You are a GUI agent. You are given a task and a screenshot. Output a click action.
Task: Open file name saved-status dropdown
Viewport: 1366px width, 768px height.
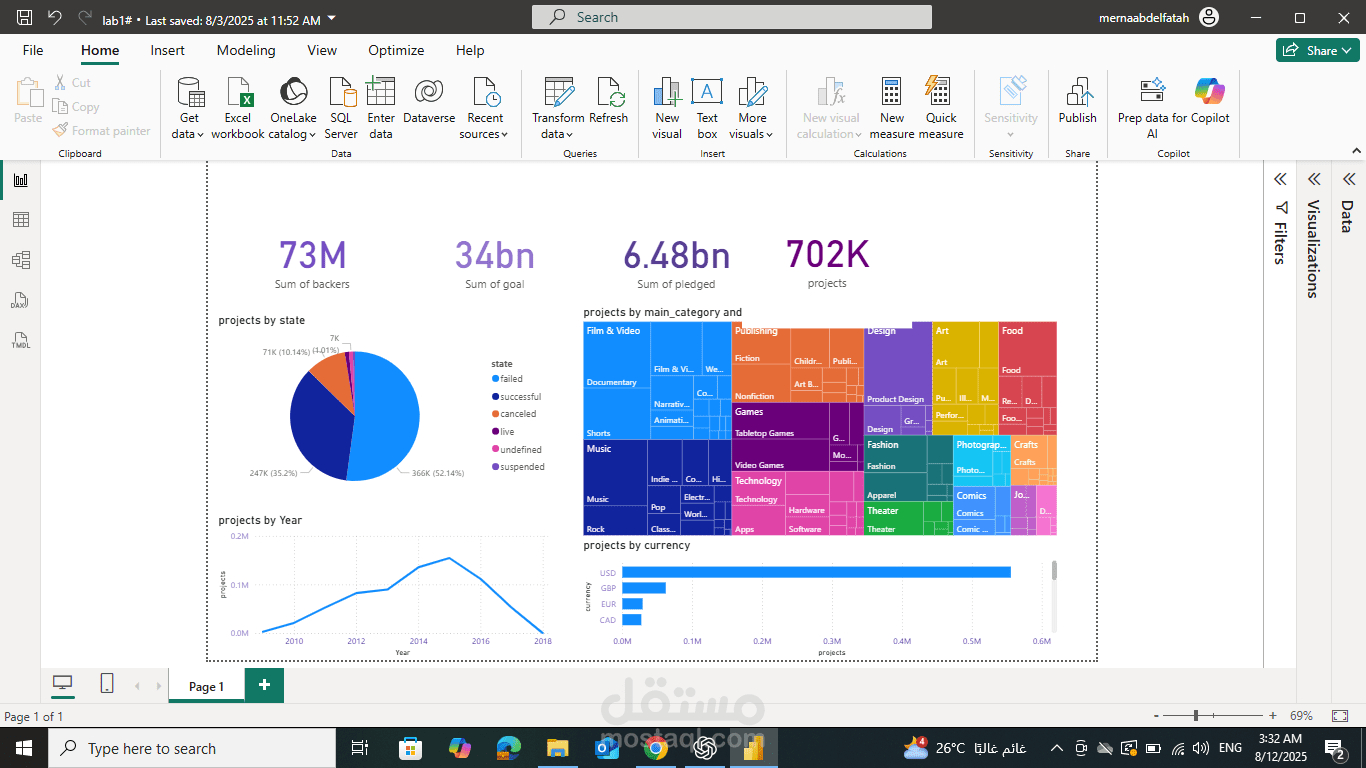(x=332, y=19)
